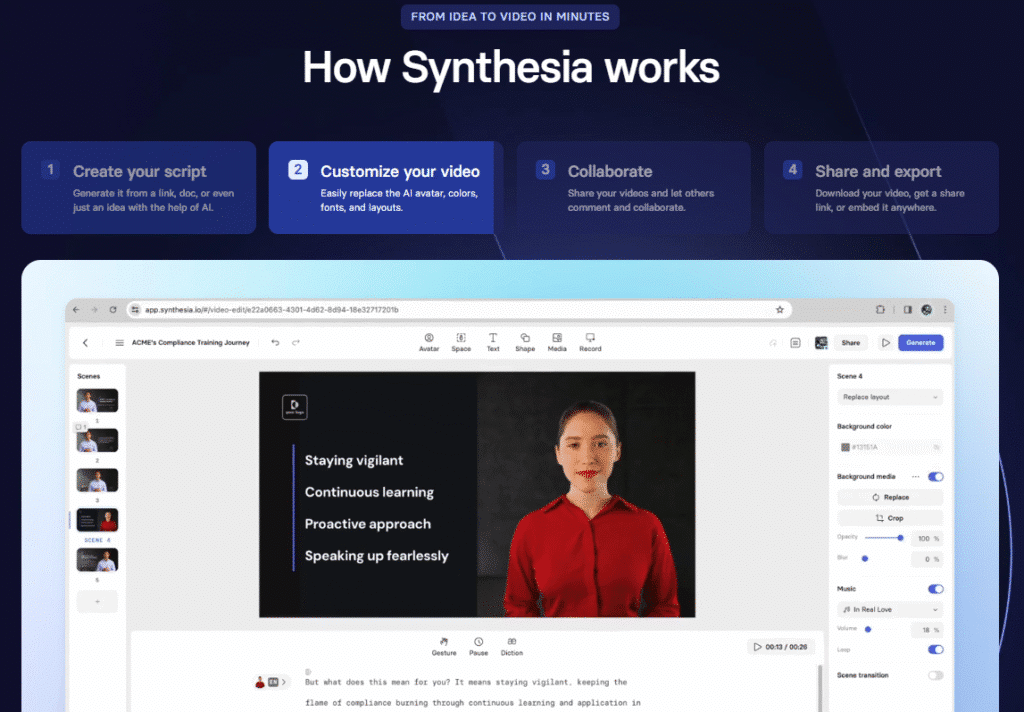1024x712 pixels.
Task: Open Replace layout dropdown
Action: coord(890,397)
